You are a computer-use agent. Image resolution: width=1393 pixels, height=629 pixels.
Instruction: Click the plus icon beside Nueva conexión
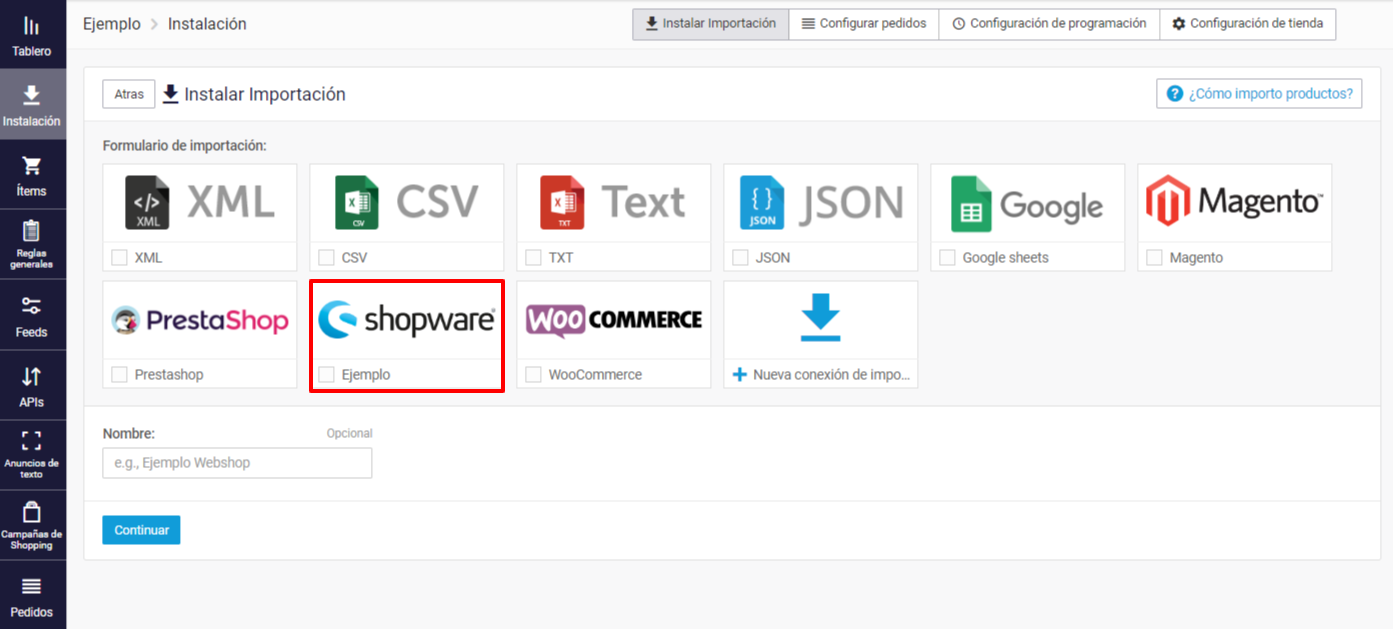point(740,375)
